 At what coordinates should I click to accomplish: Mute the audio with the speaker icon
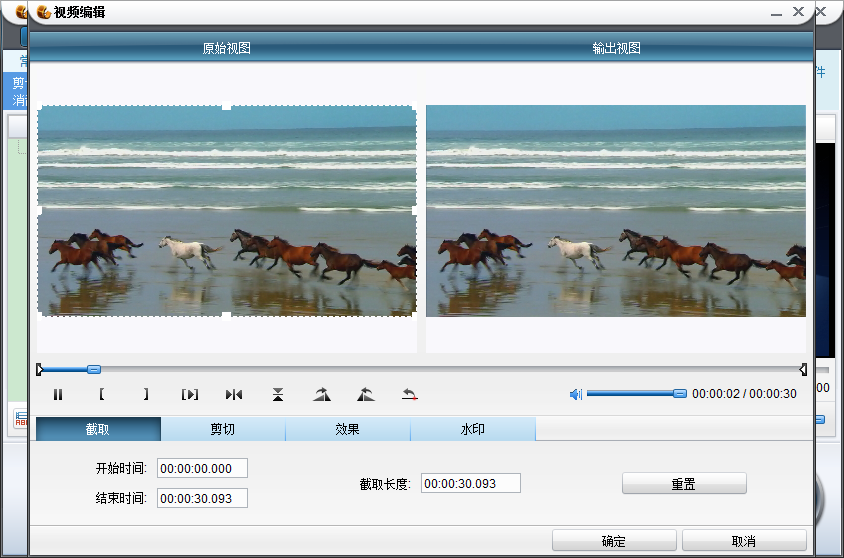pyautogui.click(x=576, y=394)
